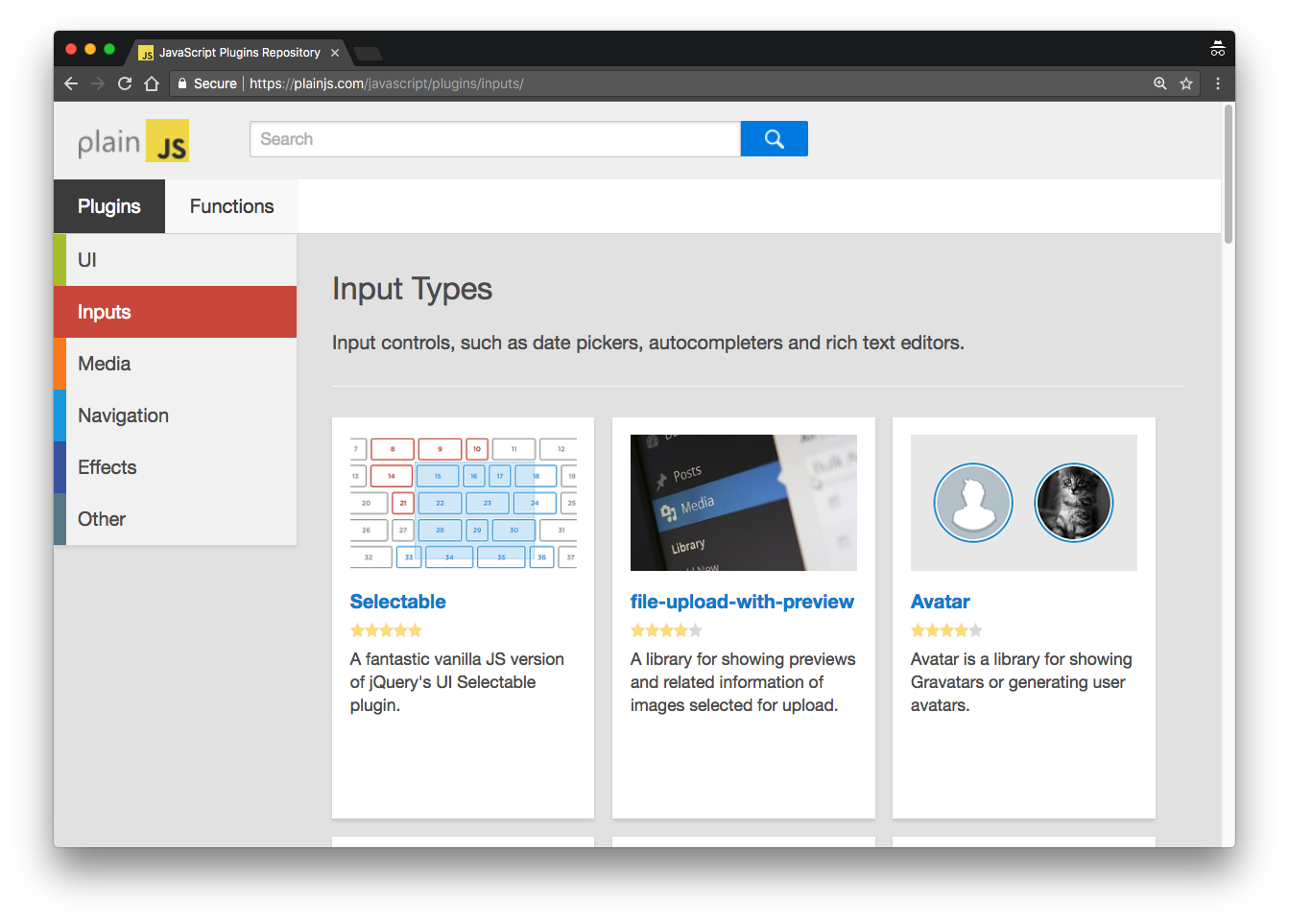1289x924 pixels.
Task: Click the browser forward arrow
Action: coord(98,83)
